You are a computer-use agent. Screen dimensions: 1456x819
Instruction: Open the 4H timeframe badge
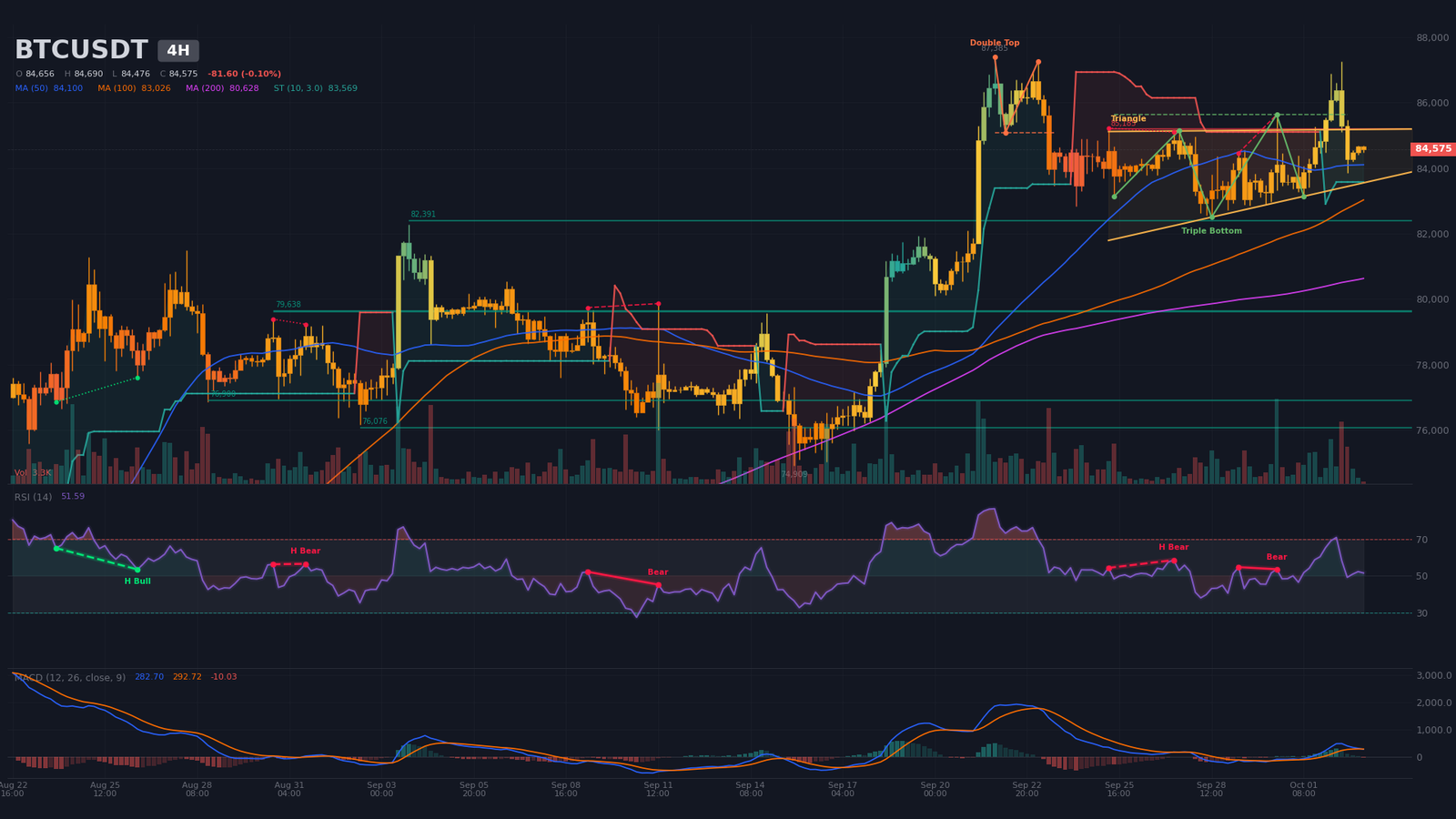click(x=178, y=51)
